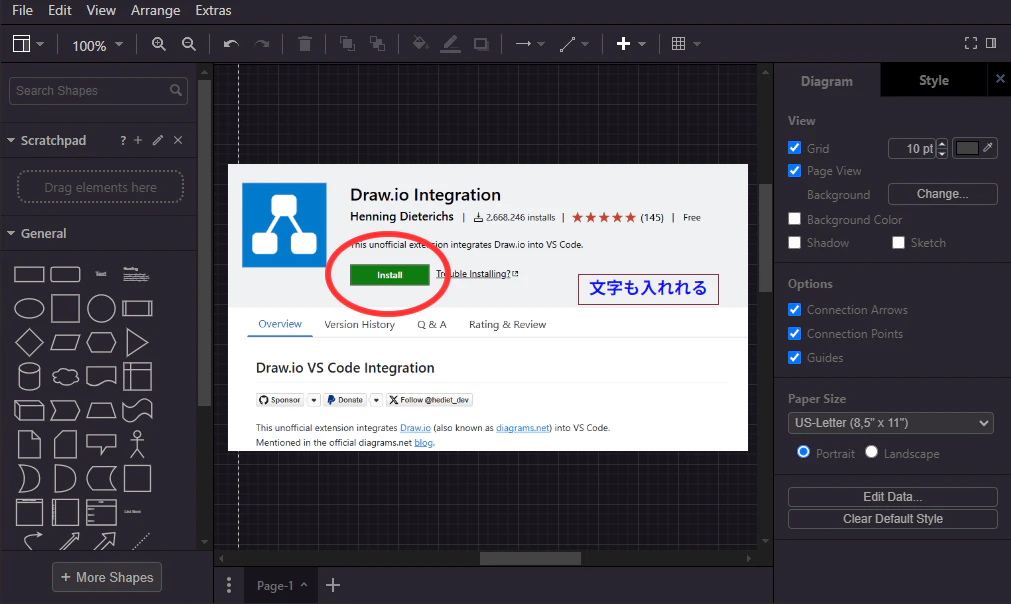The image size is (1011, 604).
Task: Open the page options dots menu
Action: pyautogui.click(x=229, y=585)
